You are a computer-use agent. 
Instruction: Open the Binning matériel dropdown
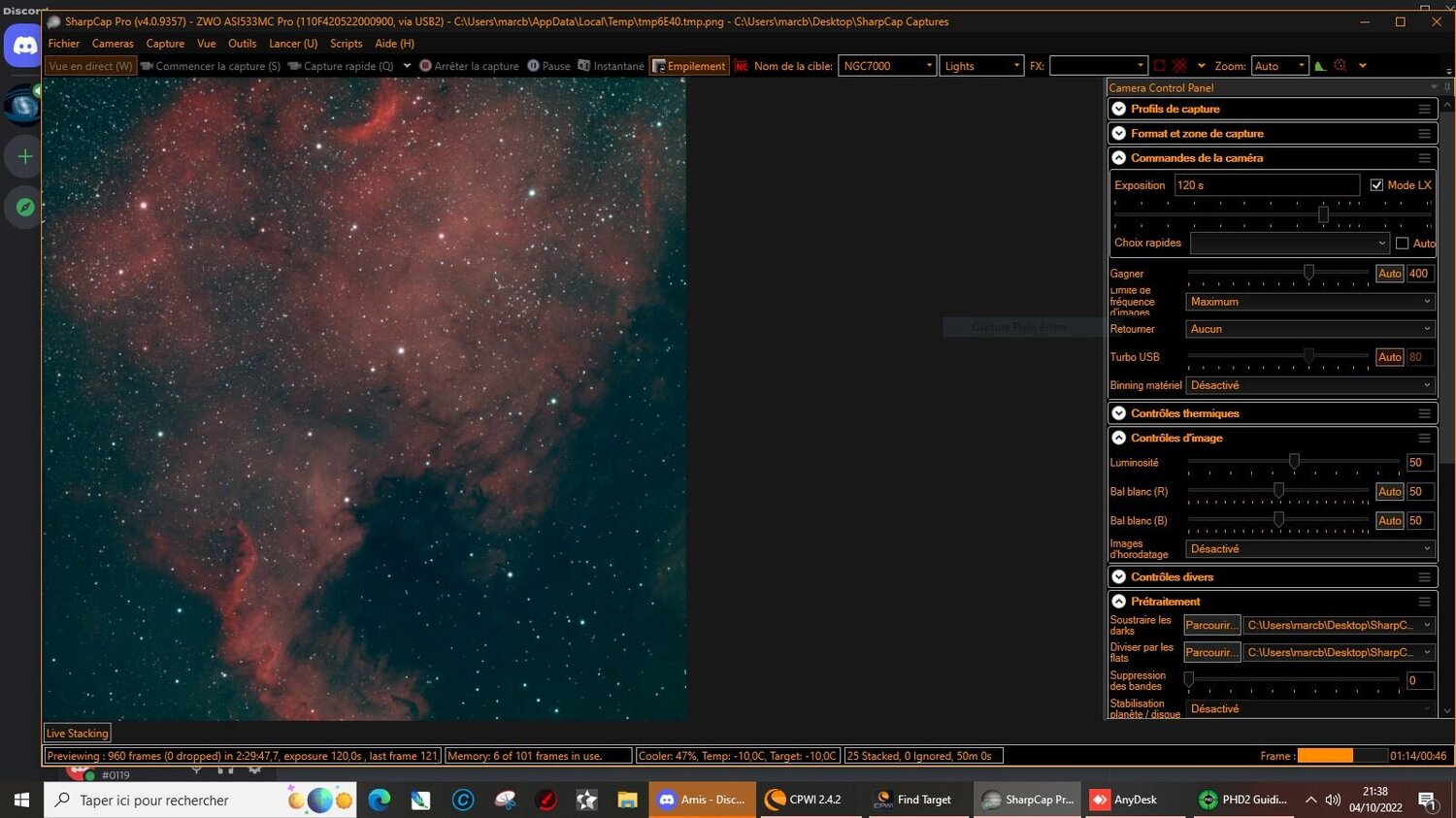click(1308, 384)
